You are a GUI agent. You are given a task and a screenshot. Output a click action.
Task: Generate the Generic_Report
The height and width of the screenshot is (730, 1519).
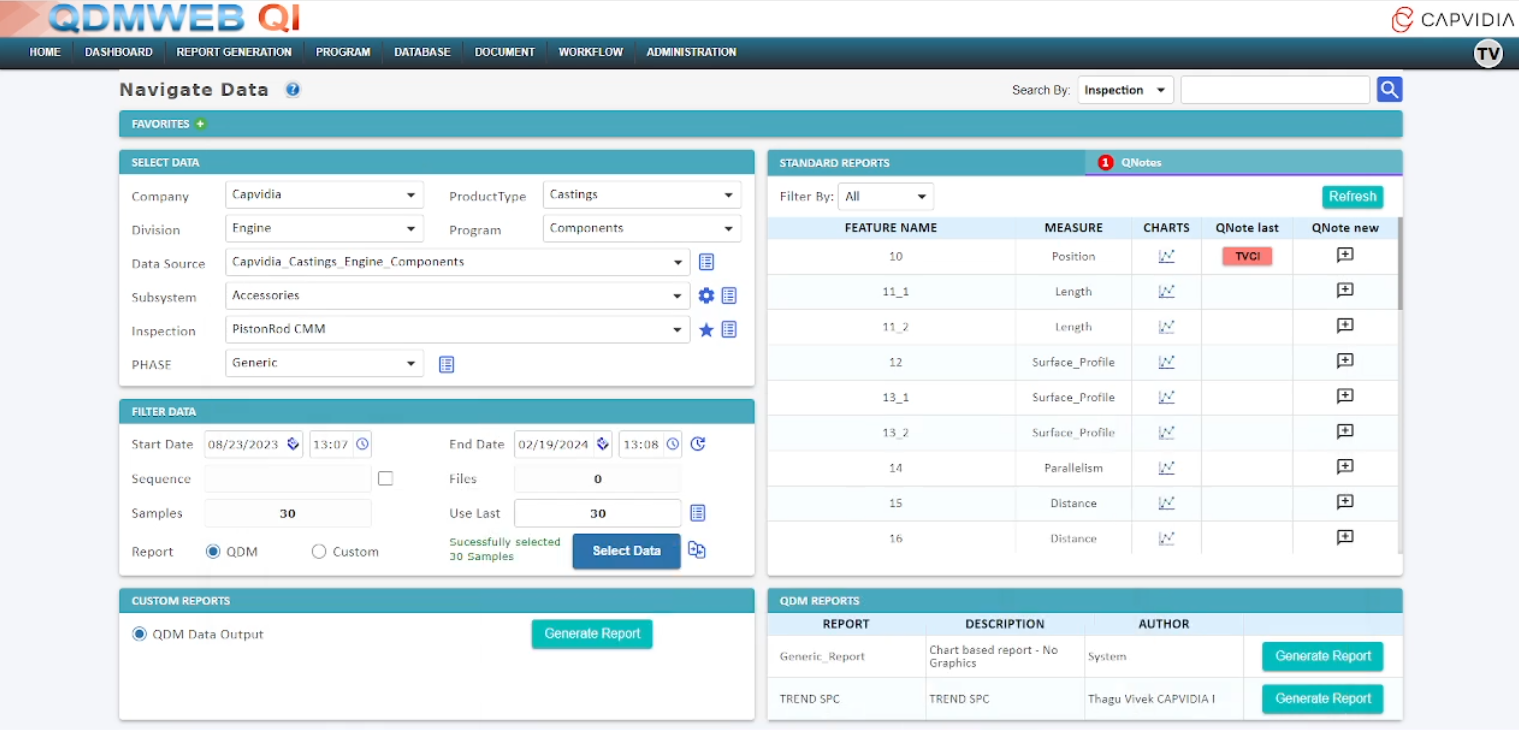coord(1323,656)
